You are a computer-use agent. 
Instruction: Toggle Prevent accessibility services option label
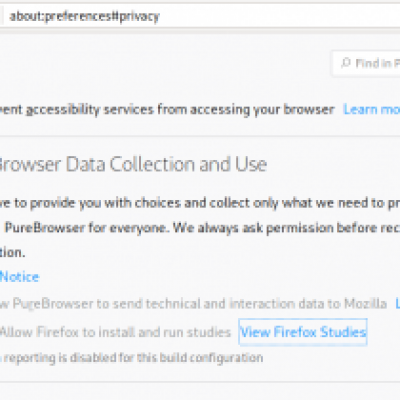click(x=167, y=109)
